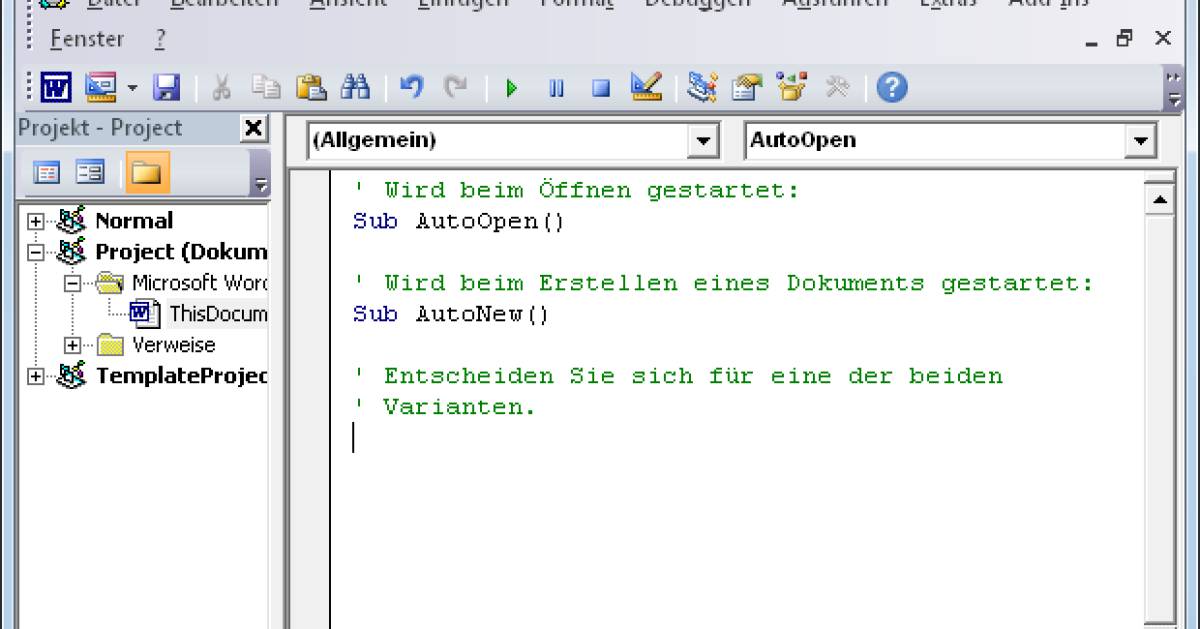The image size is (1200, 629).
Task: Open the AutoOpen procedure dropdown
Action: click(x=1141, y=141)
